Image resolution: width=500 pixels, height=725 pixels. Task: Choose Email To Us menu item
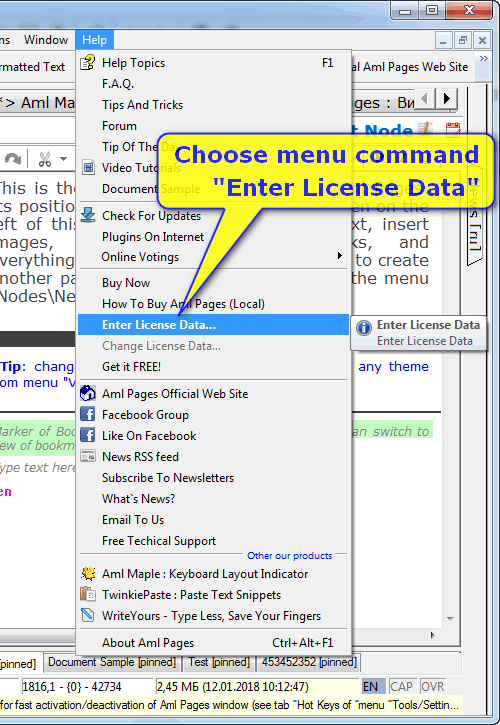pyautogui.click(x=213, y=520)
